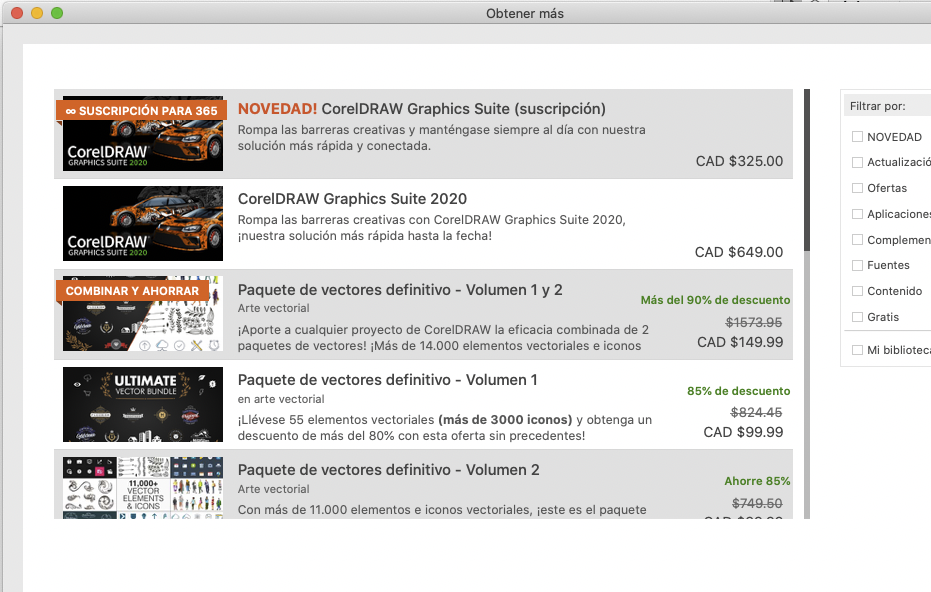
Task: Select 'Paquete de vectores definitivo - Volumen 2' title
Action: tap(388, 470)
